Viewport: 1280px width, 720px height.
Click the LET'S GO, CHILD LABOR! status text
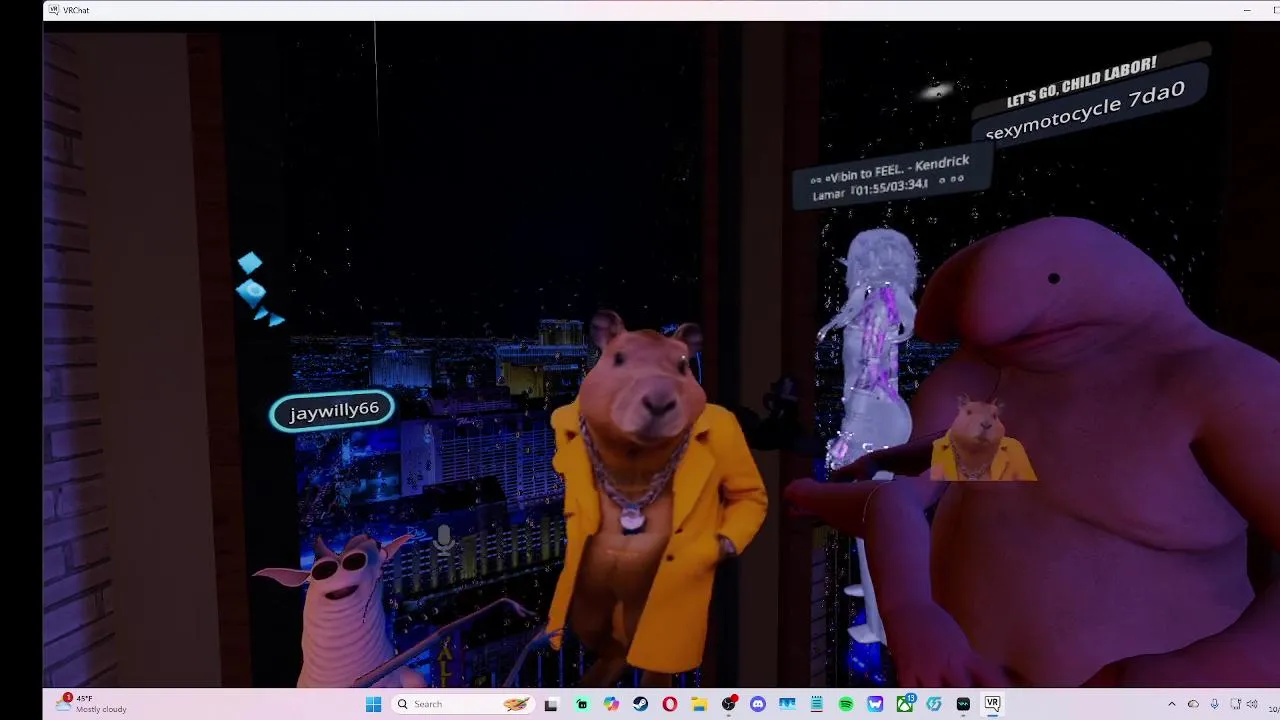[x=1081, y=83]
